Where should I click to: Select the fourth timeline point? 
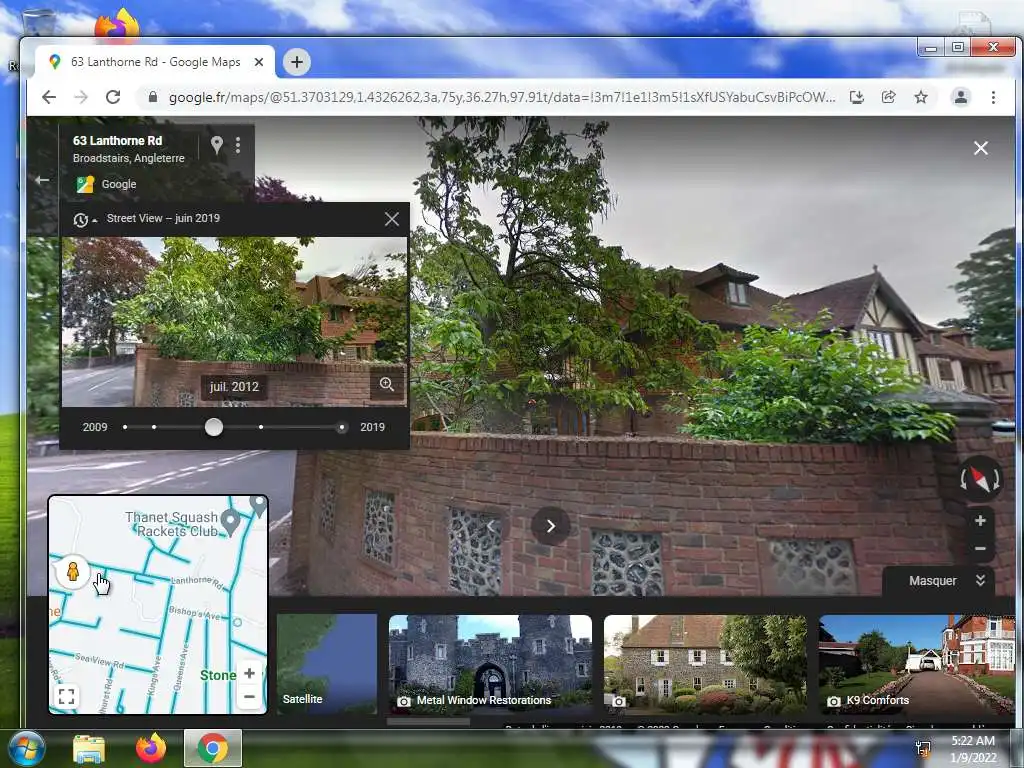click(261, 427)
